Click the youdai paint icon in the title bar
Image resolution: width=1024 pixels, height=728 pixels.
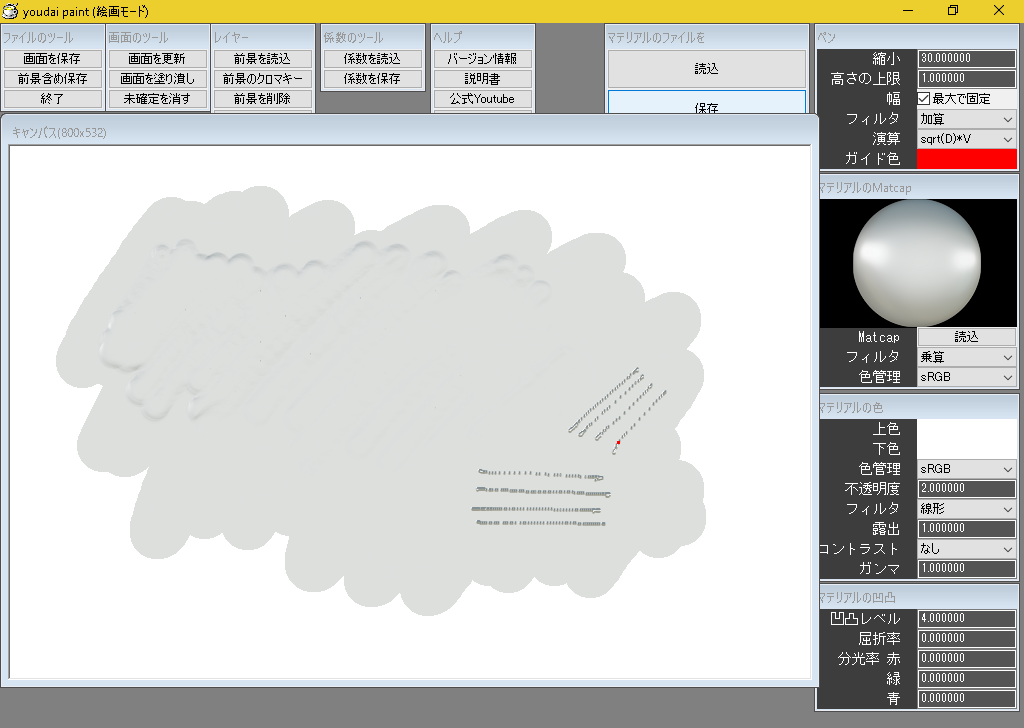pyautogui.click(x=12, y=11)
